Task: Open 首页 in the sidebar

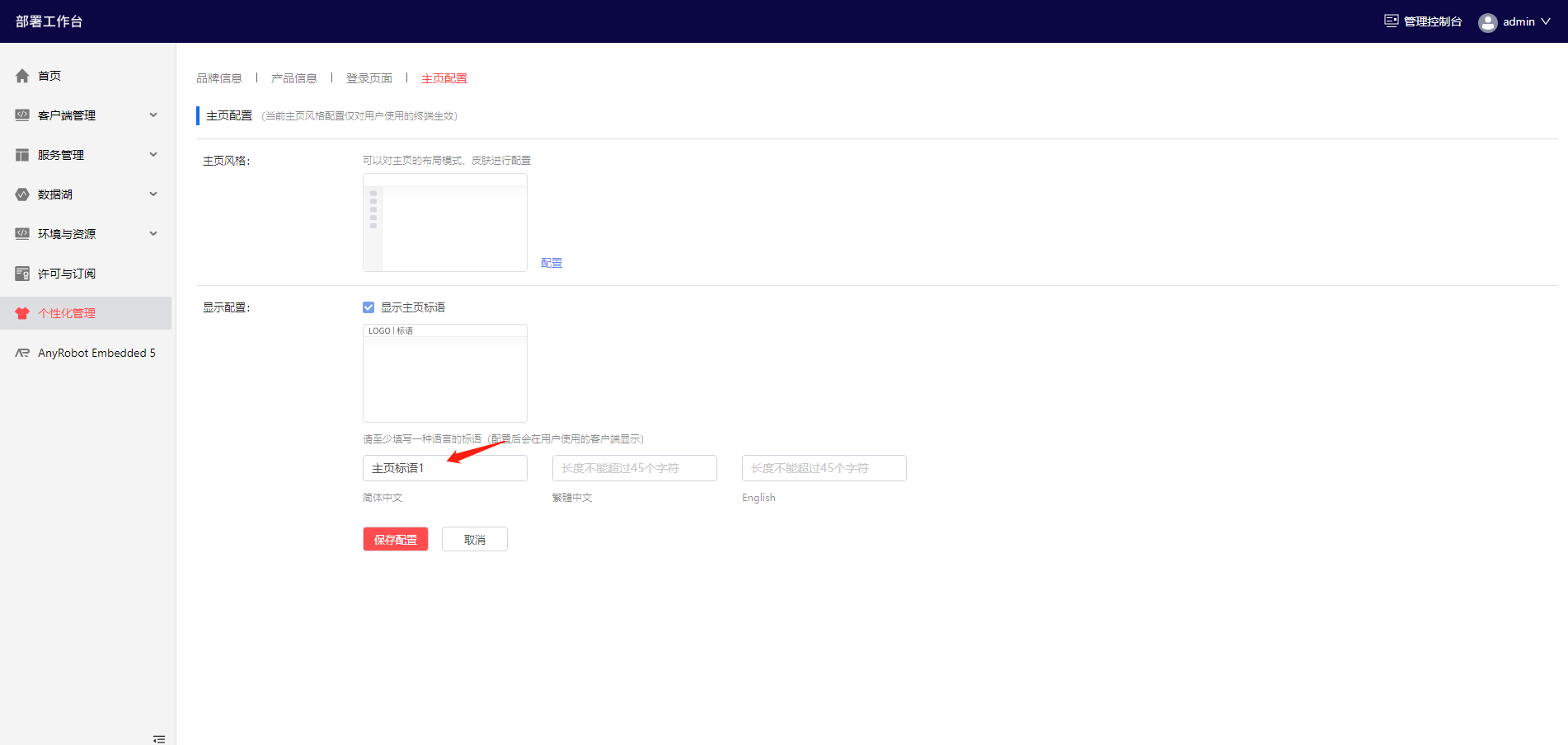Action: point(86,76)
